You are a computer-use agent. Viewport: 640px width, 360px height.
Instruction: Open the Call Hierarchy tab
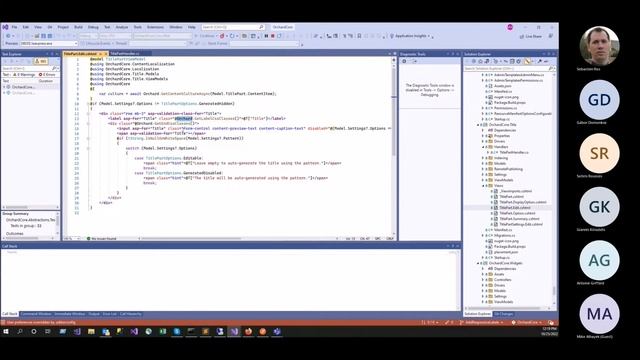(x=131, y=314)
